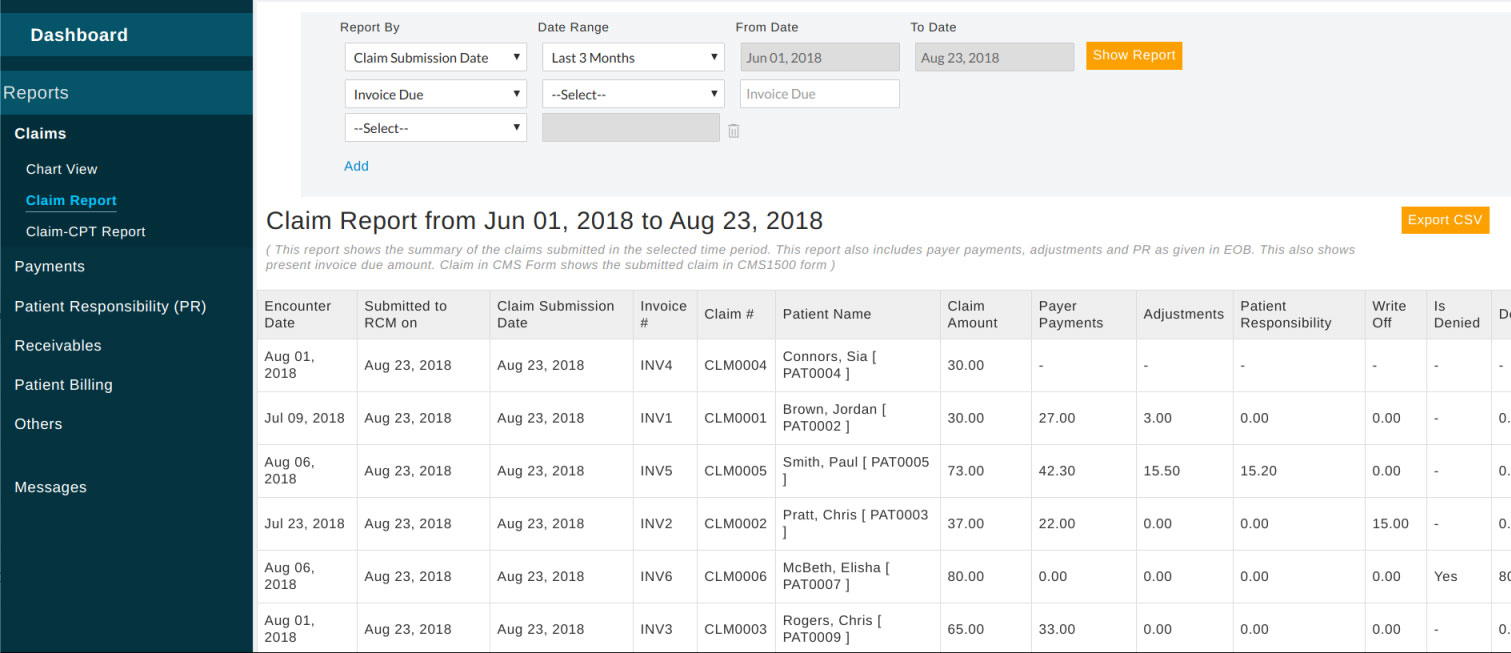Export the report as CSV
The image size is (1511, 653).
1444,220
